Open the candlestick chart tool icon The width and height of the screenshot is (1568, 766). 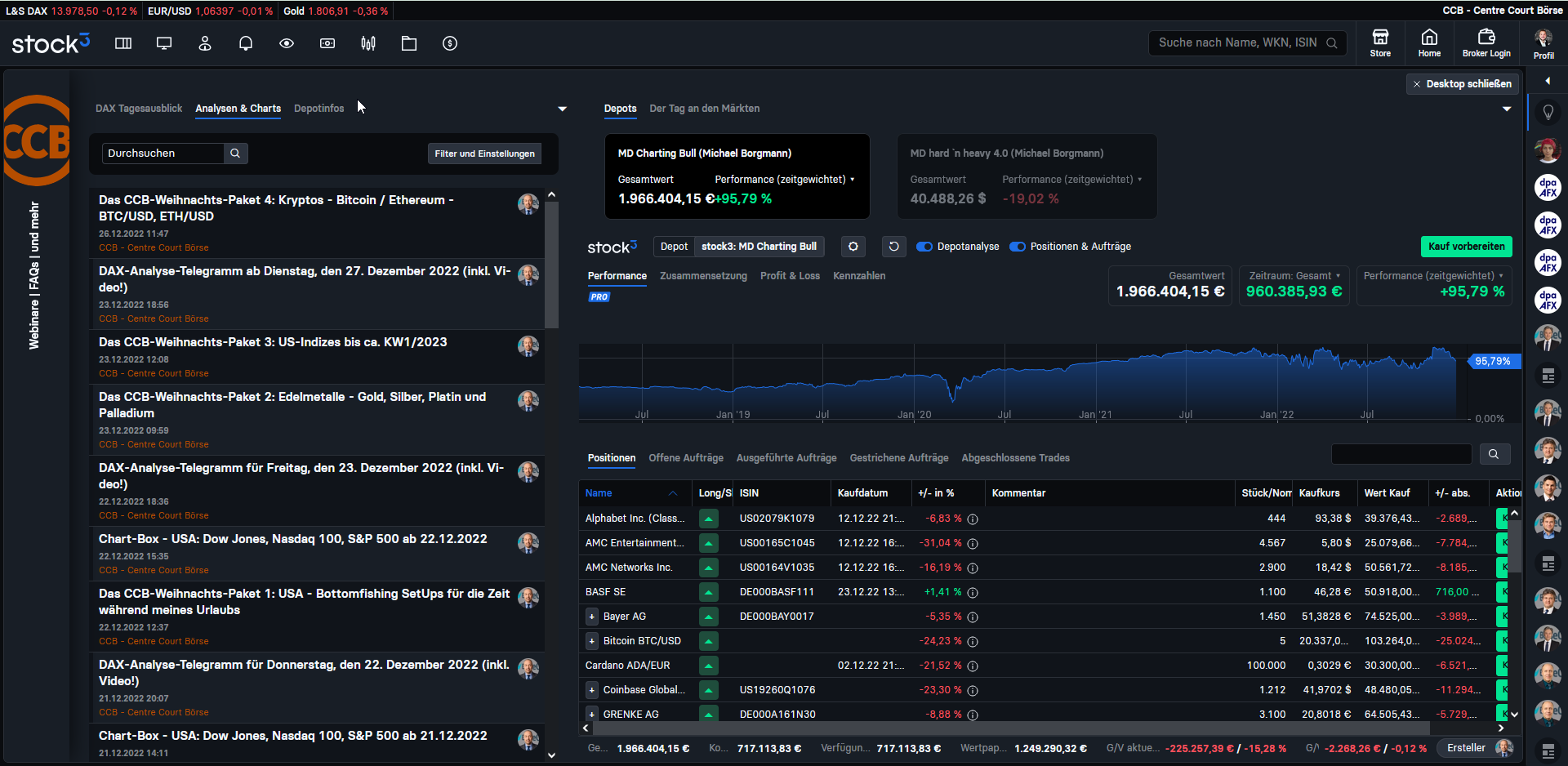click(368, 43)
